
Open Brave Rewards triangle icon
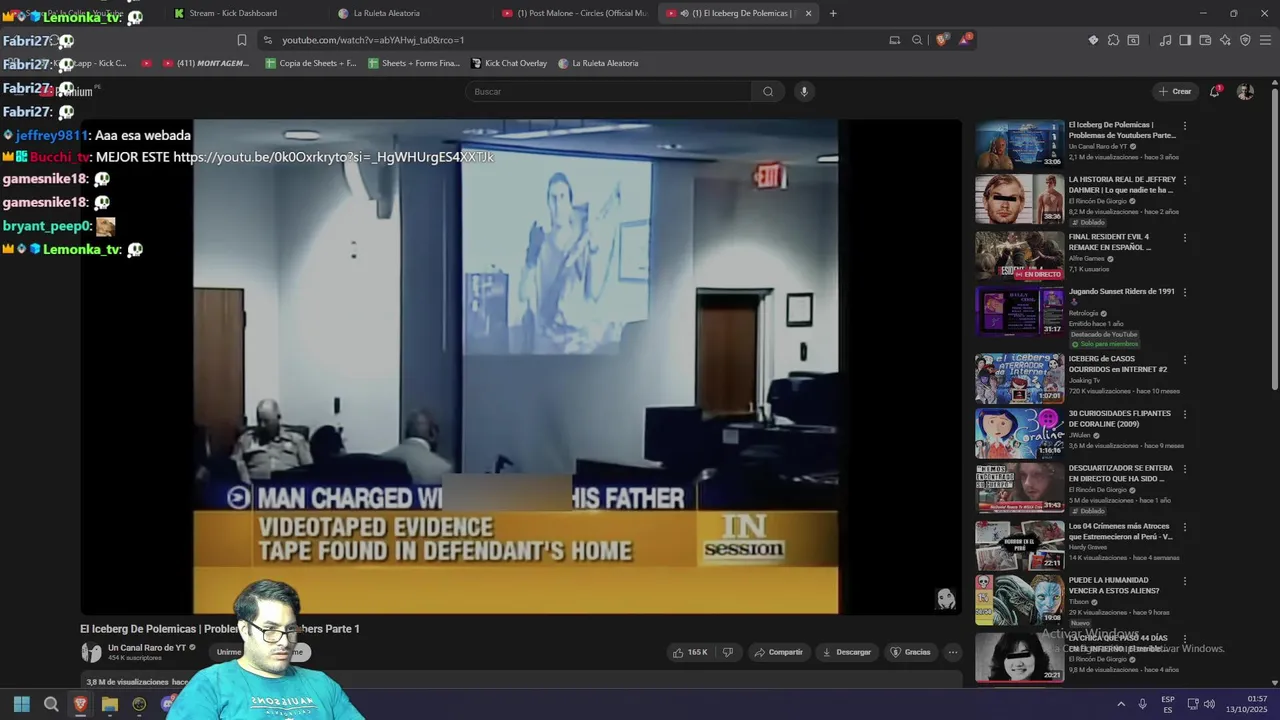[965, 40]
